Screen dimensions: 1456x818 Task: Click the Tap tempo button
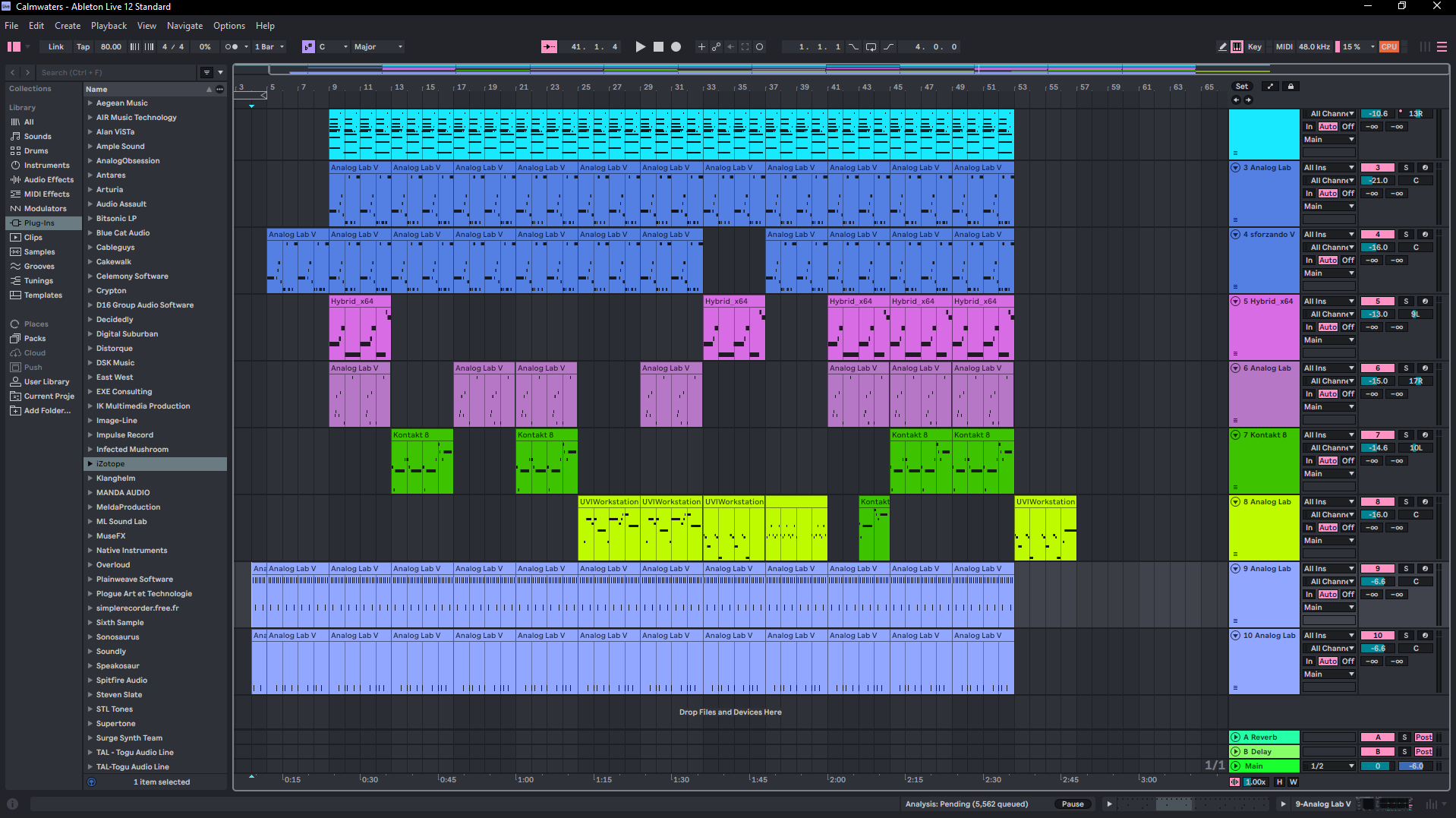(x=83, y=47)
